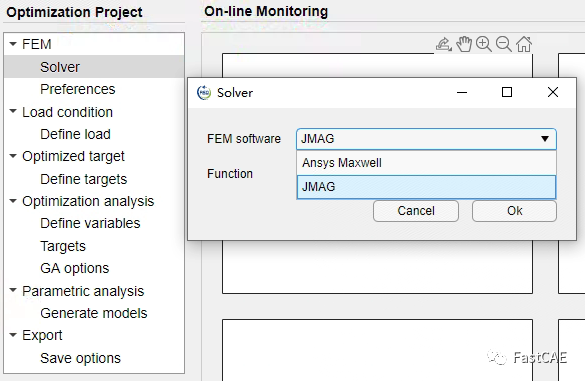Activate the zoom in magnifier tool
This screenshot has width=585, height=381.
click(484, 44)
